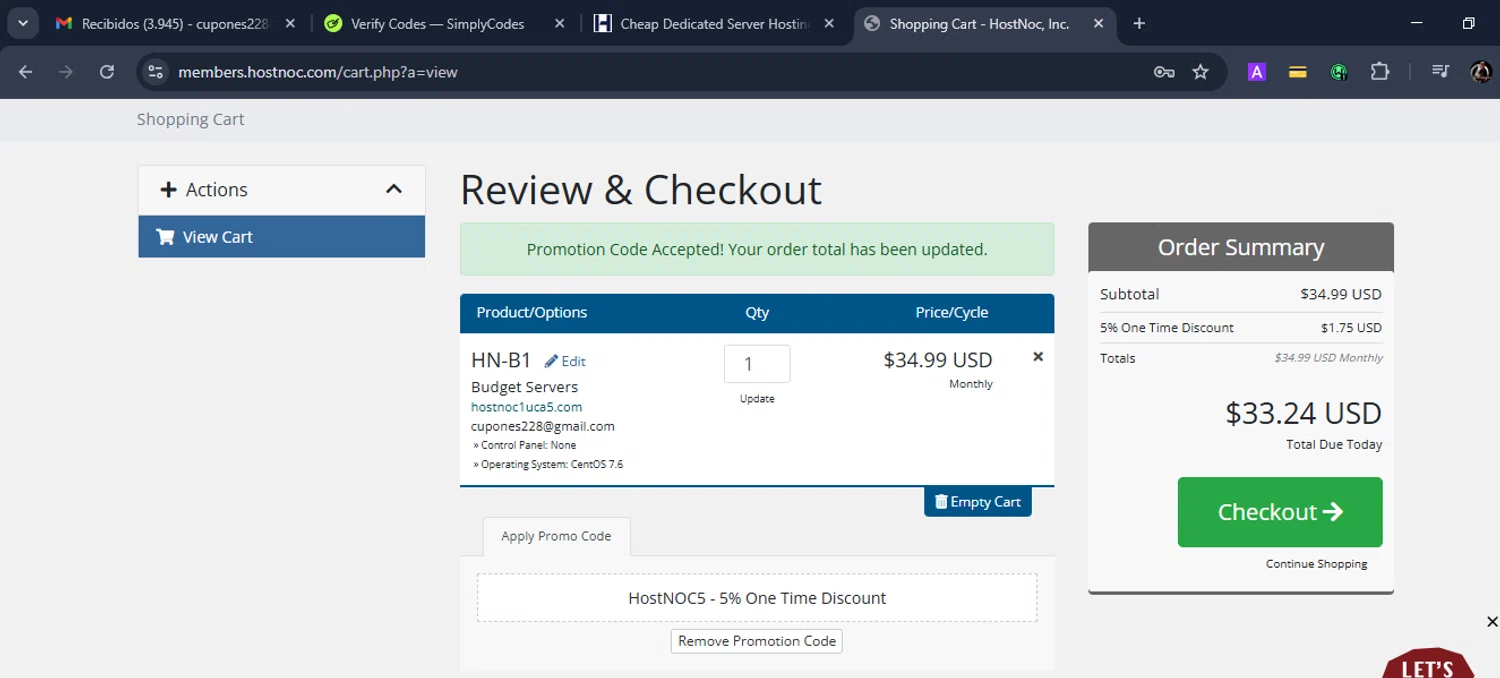Click the Subtotal $34.99 USD value
Image resolution: width=1500 pixels, height=678 pixels.
click(x=1341, y=294)
